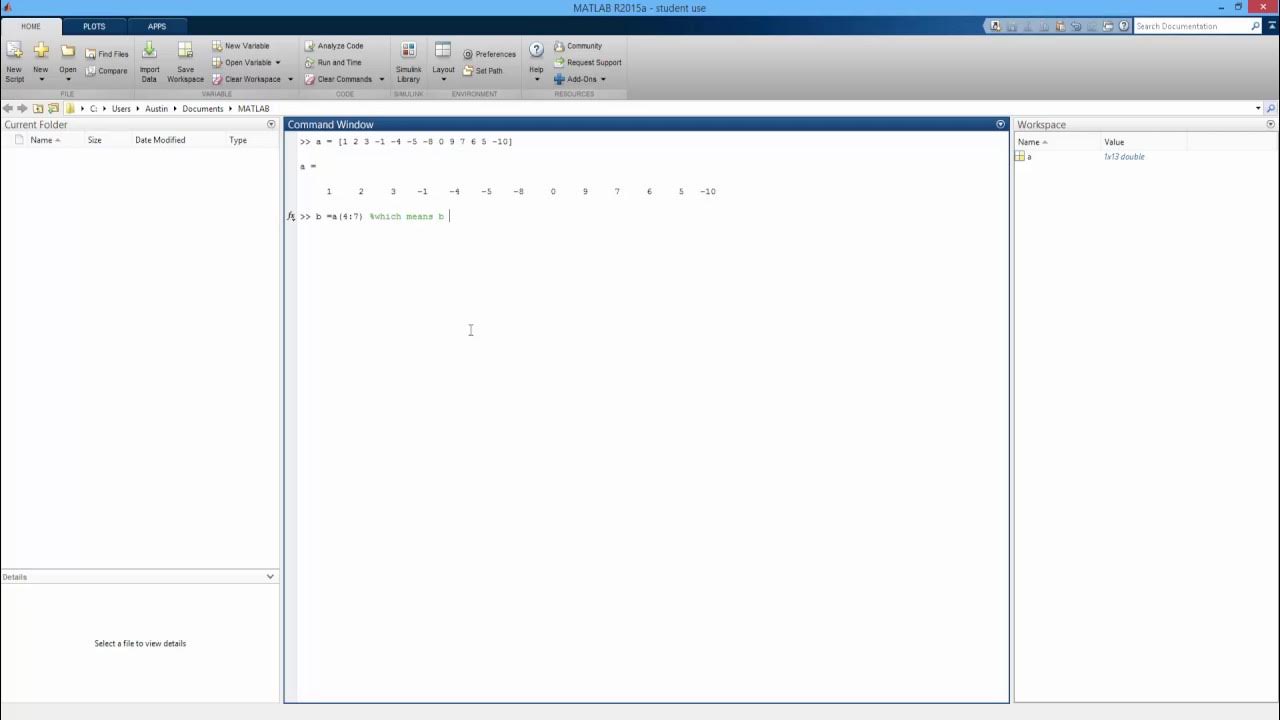Click the Search Documentation magnifier icon

tap(1256, 26)
